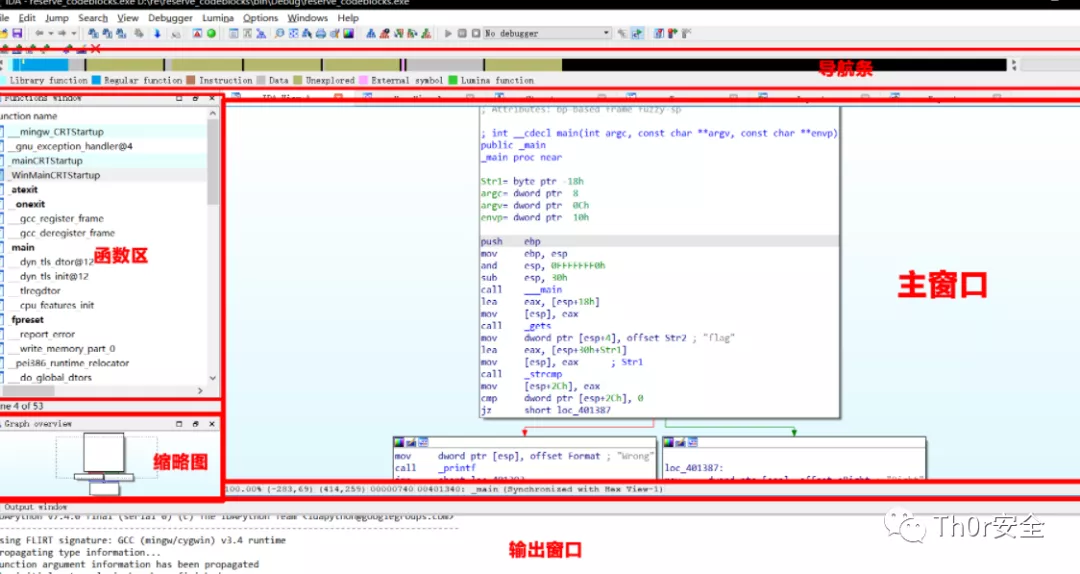Click the blue down arrow toolbar icon
This screenshot has height=574, width=1080.
157,33
